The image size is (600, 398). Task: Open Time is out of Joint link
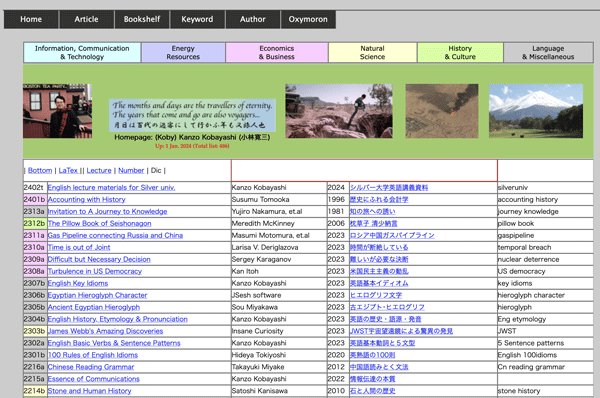coord(79,247)
